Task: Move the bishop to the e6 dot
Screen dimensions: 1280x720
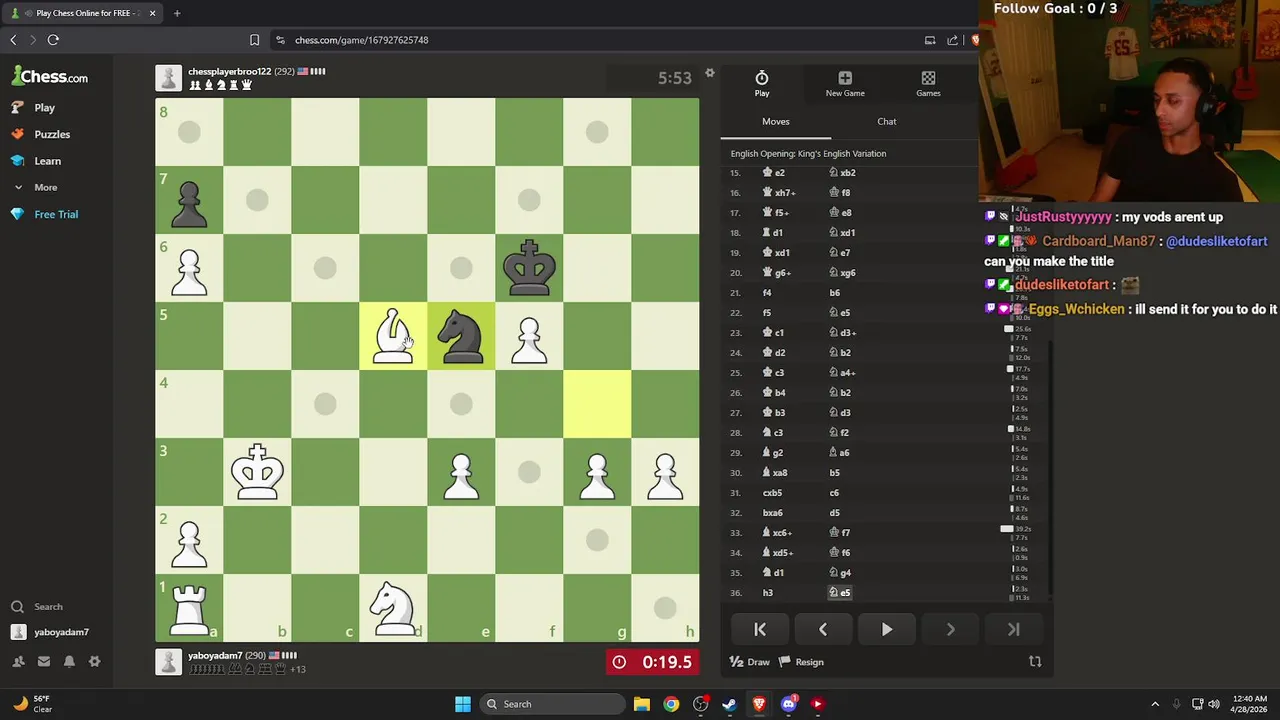Action: (461, 268)
